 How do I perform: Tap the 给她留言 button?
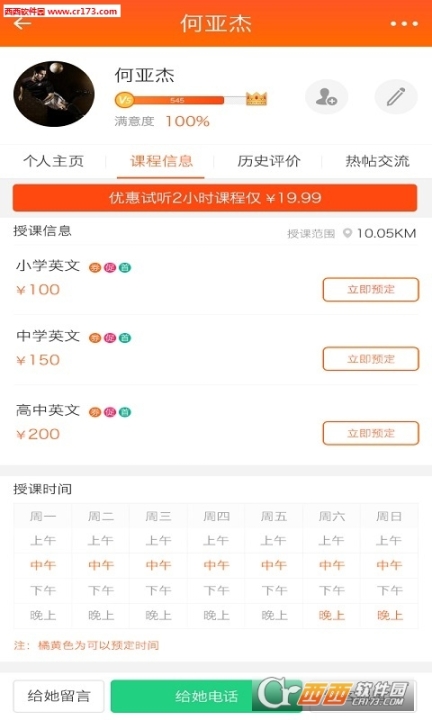(58, 696)
